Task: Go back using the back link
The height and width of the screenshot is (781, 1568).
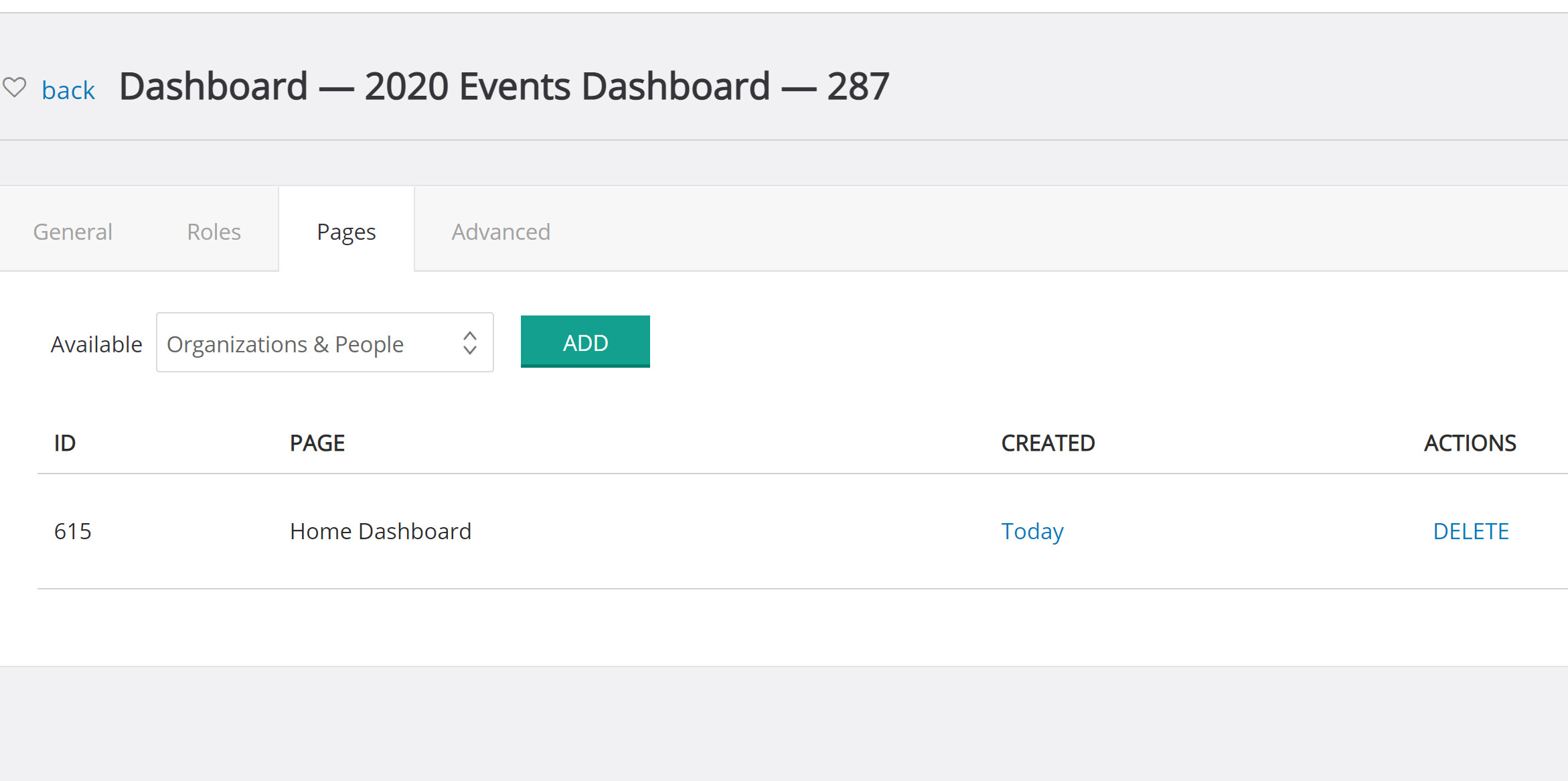Action: (x=68, y=90)
